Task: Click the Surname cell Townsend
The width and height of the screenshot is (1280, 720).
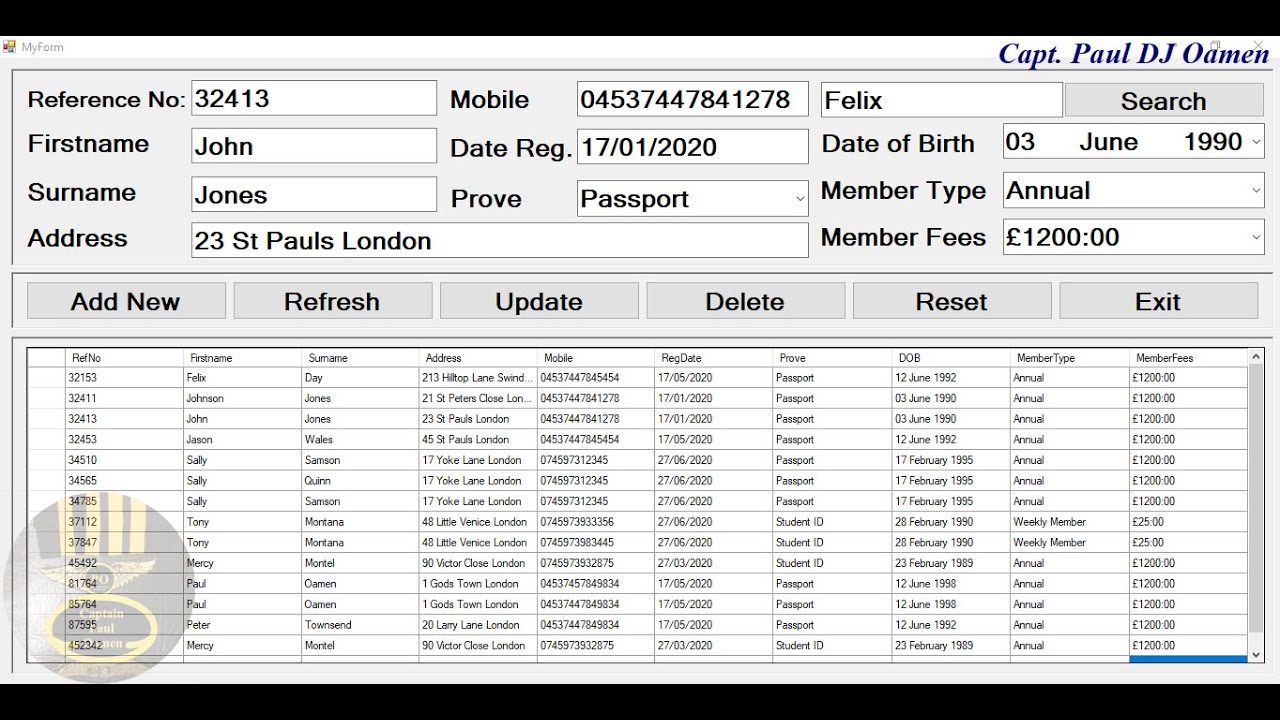Action: click(361, 625)
